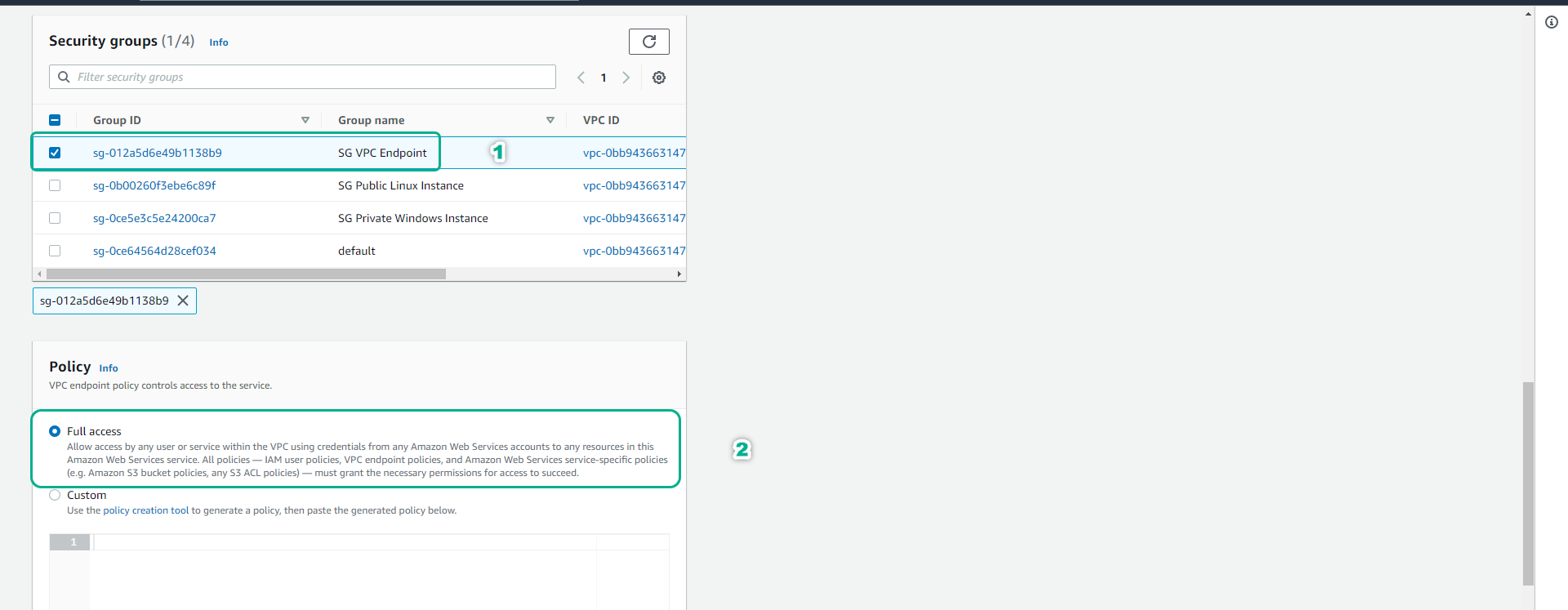Click into the Filter security groups field

click(310, 77)
